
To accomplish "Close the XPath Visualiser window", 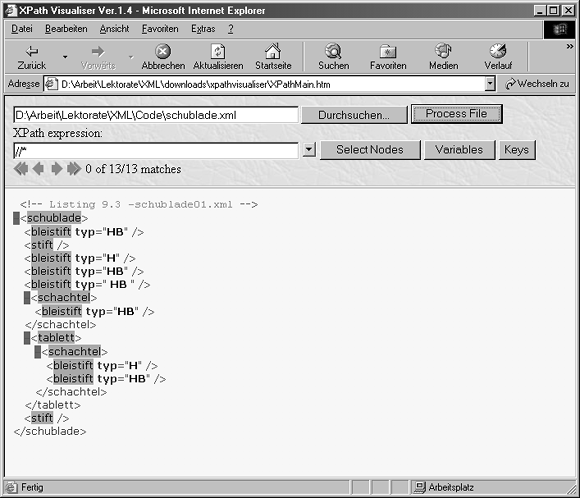I will tap(568, 10).
